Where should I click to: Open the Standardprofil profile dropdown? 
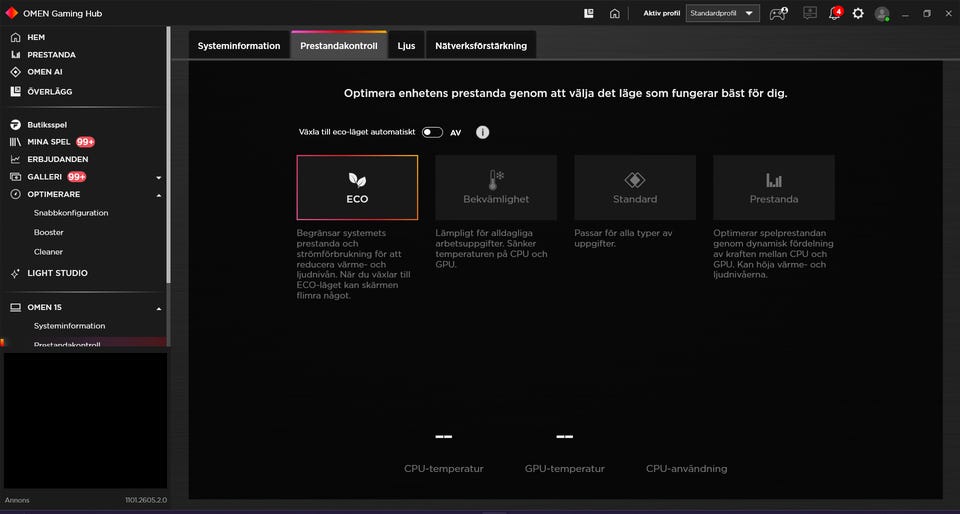pyautogui.click(x=722, y=13)
